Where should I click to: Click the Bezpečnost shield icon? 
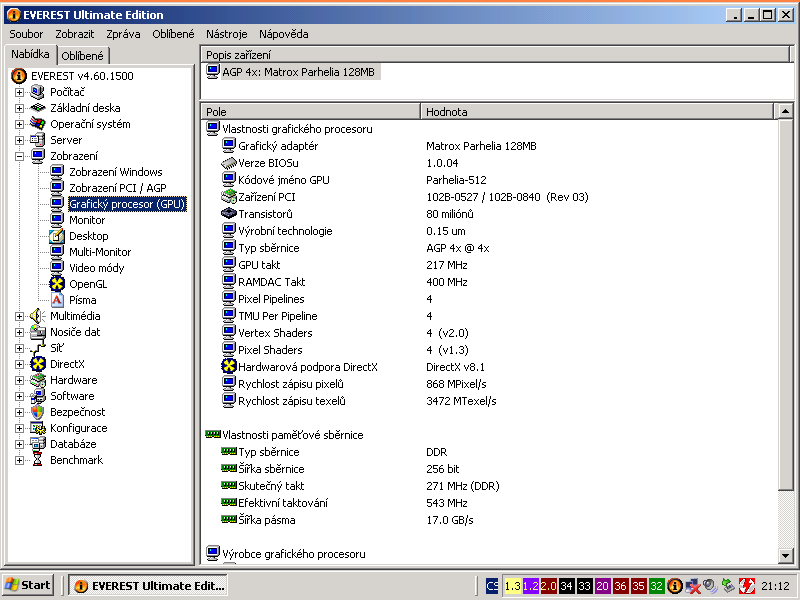pos(38,412)
